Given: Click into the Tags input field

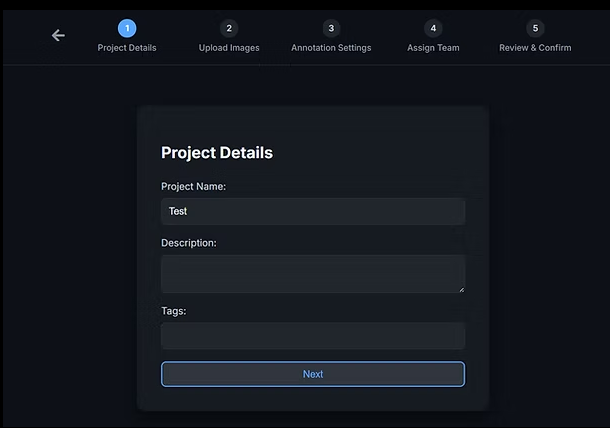Looking at the screenshot, I should tap(313, 336).
